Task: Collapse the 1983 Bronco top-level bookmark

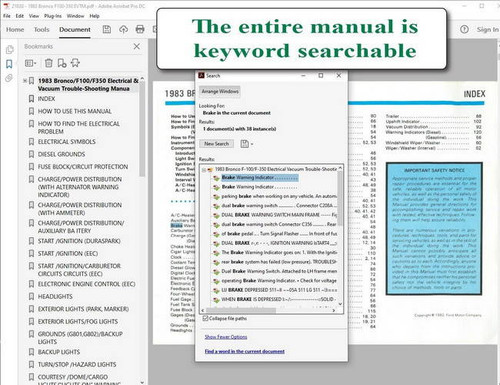Action: 25,81
